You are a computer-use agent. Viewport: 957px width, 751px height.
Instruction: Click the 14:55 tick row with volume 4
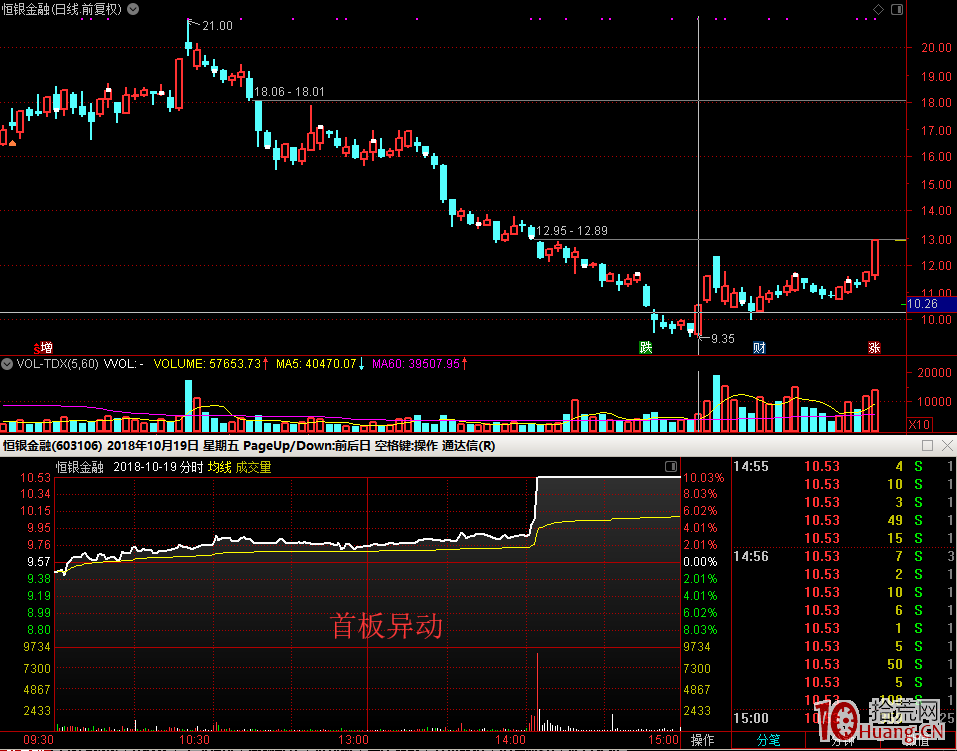(x=843, y=466)
